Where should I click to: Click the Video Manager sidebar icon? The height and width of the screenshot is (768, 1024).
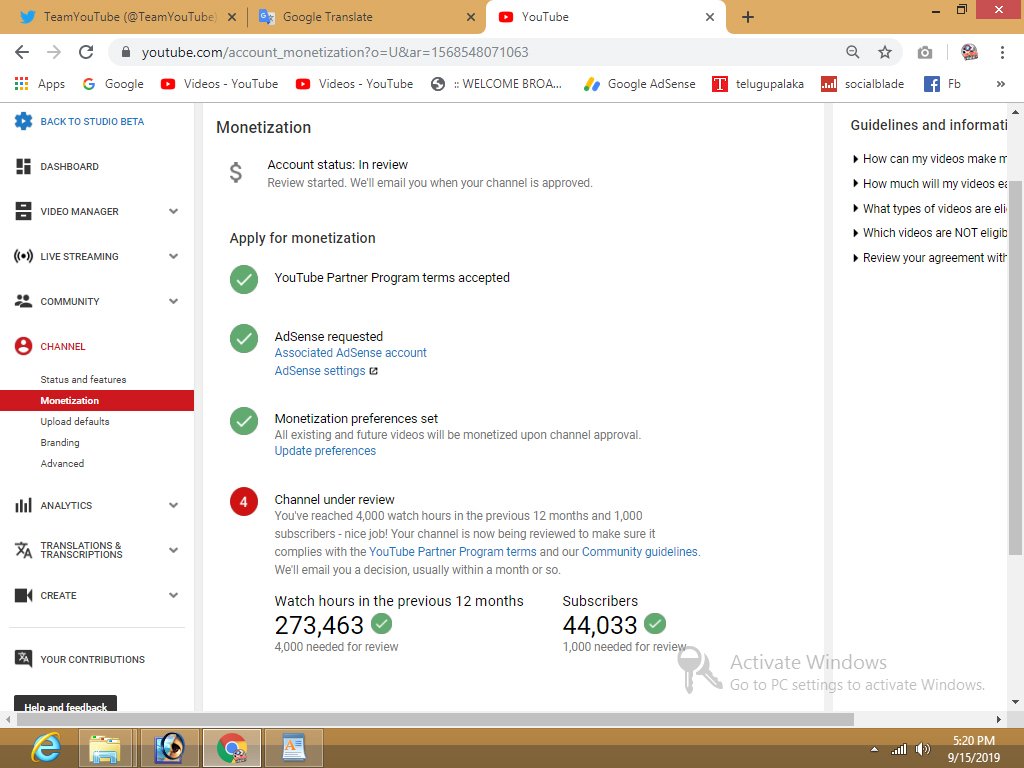point(24,211)
